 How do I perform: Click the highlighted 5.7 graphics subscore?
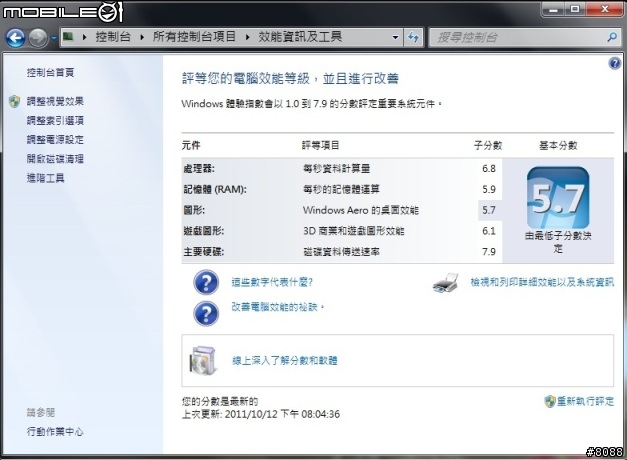(x=489, y=210)
